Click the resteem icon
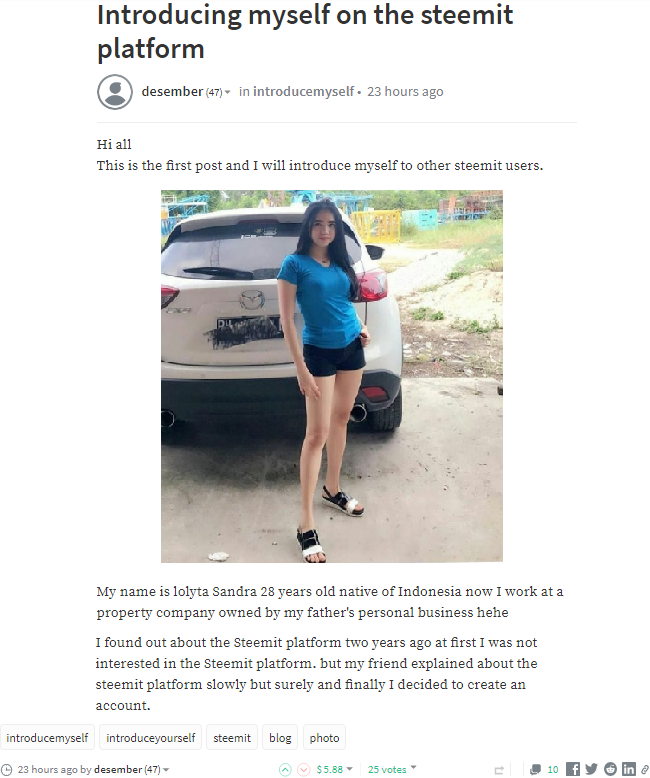 click(x=499, y=770)
